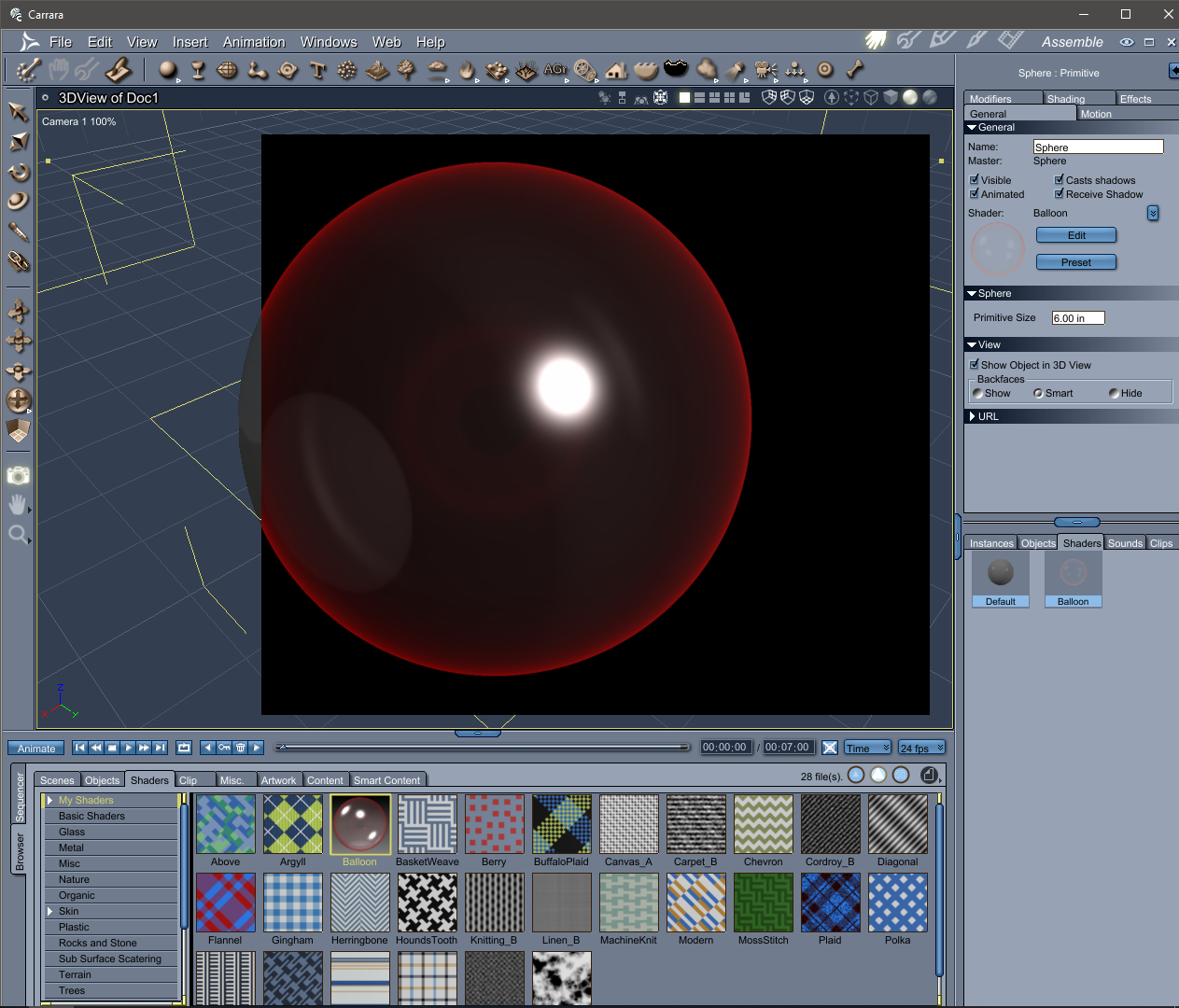Click the target helper icon in the toolbar
The height and width of the screenshot is (1008, 1179).
pos(825,69)
